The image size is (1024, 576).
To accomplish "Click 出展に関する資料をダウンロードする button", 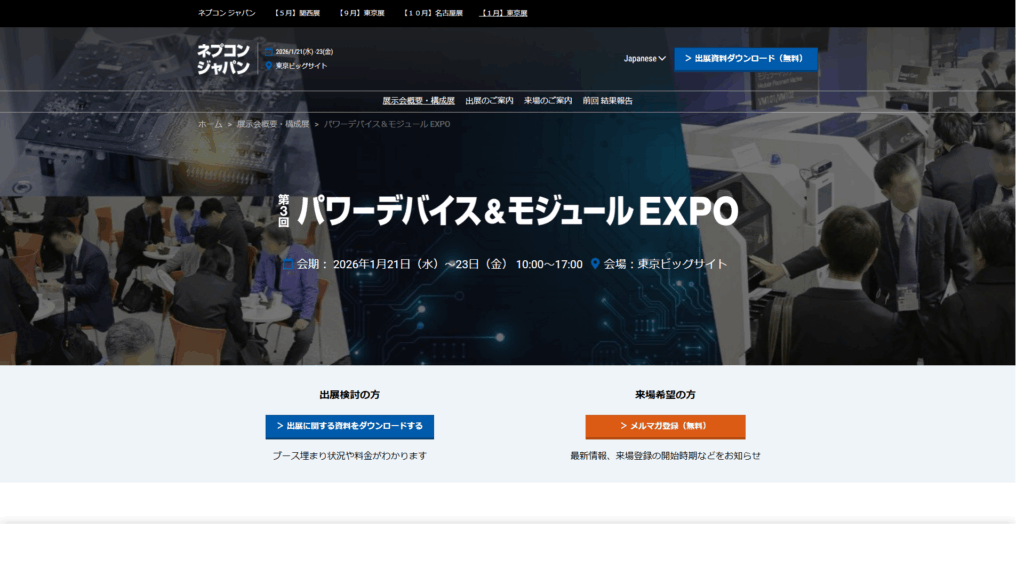I will 349,427.
